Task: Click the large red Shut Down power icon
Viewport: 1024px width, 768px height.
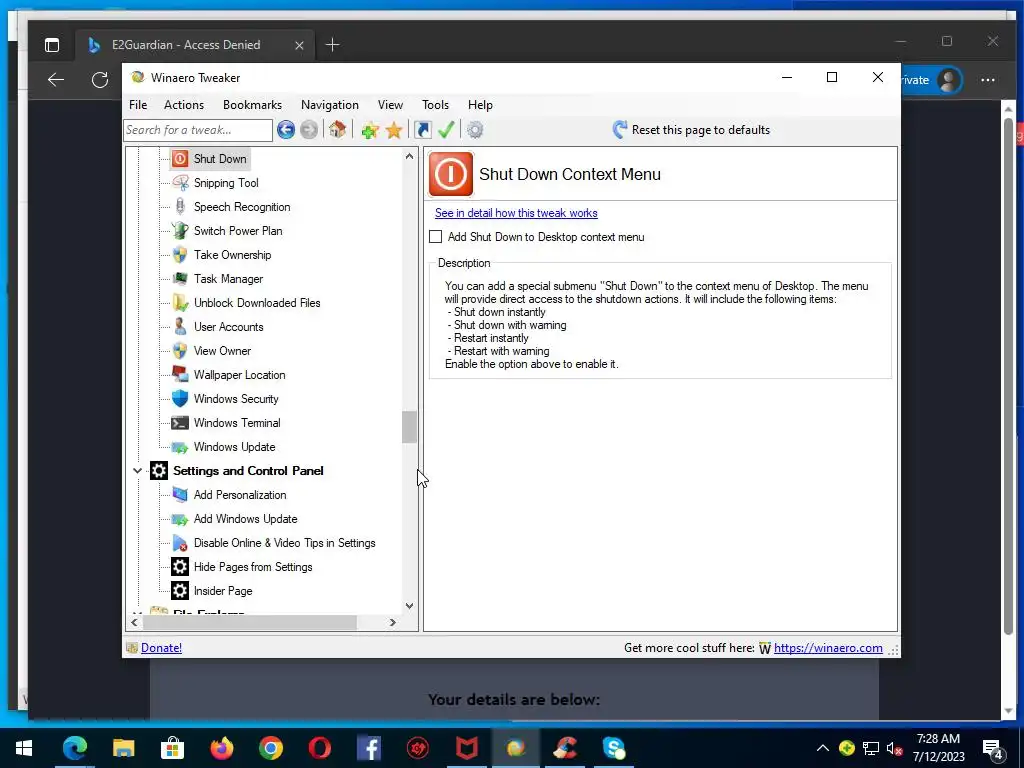Action: click(x=451, y=174)
